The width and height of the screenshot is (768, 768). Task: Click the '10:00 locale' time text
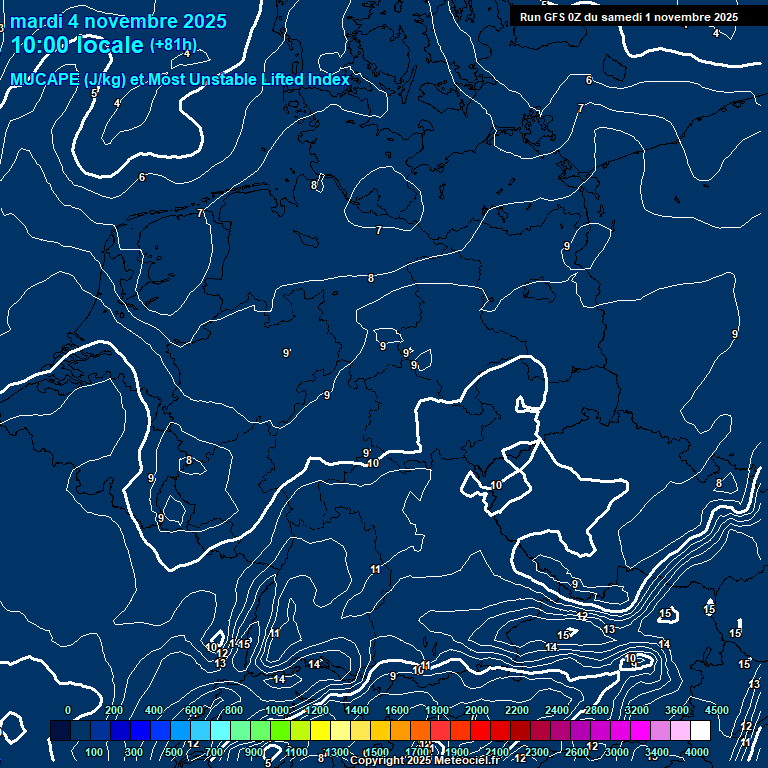pos(77,45)
